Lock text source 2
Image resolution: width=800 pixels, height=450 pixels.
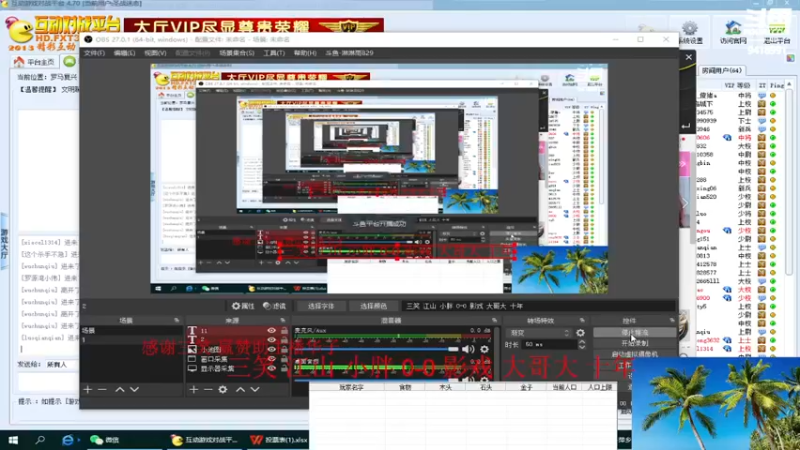coord(284,340)
